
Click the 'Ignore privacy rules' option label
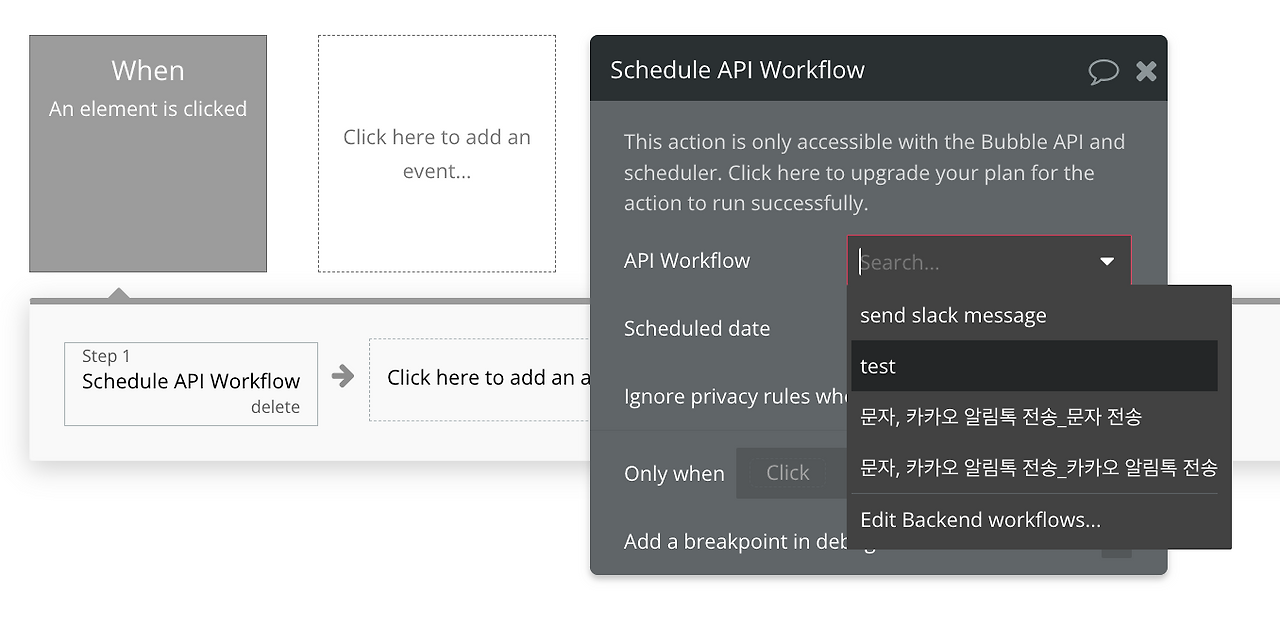point(736,396)
